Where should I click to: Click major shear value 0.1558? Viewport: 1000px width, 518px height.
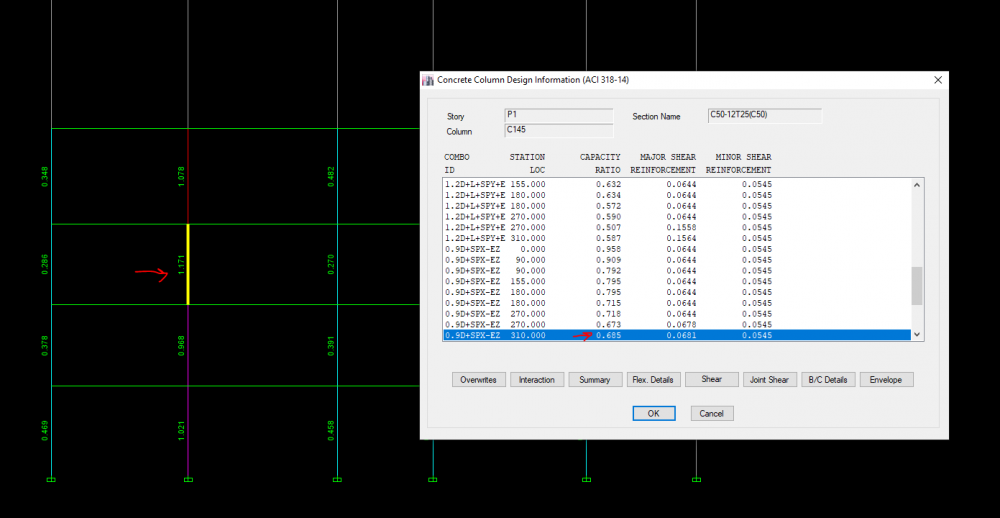pyautogui.click(x=680, y=227)
